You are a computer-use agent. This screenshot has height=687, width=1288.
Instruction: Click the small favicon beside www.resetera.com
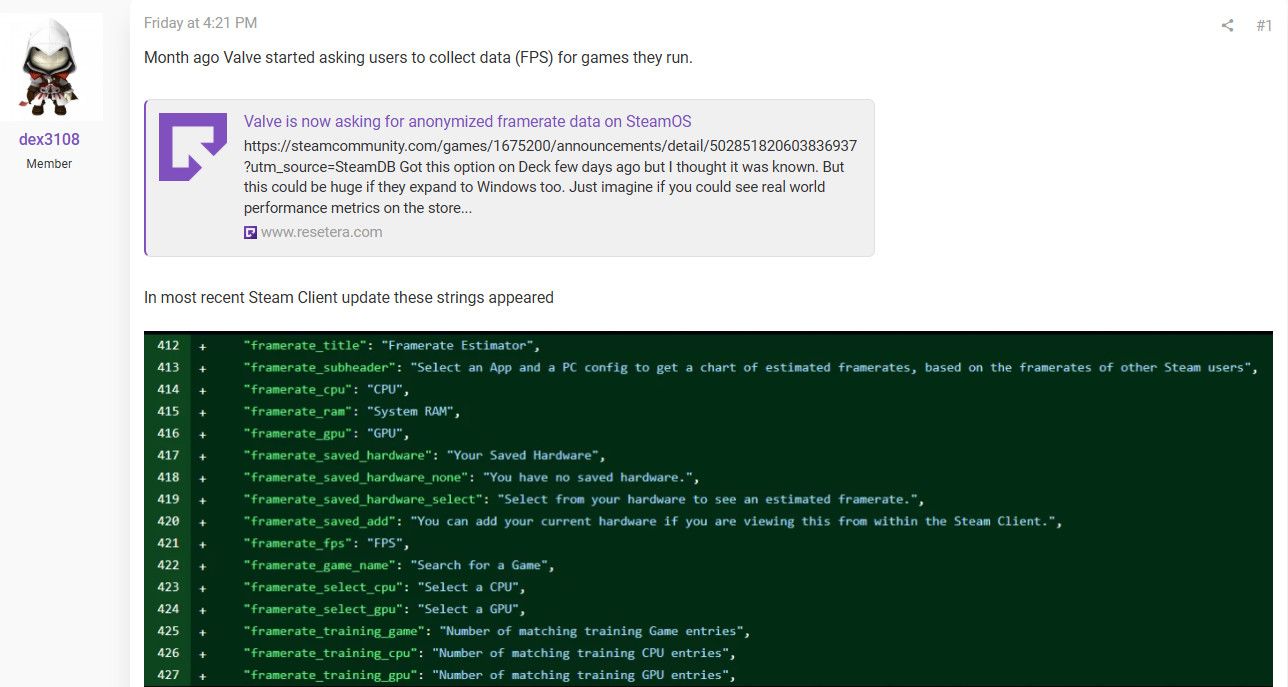pos(250,232)
